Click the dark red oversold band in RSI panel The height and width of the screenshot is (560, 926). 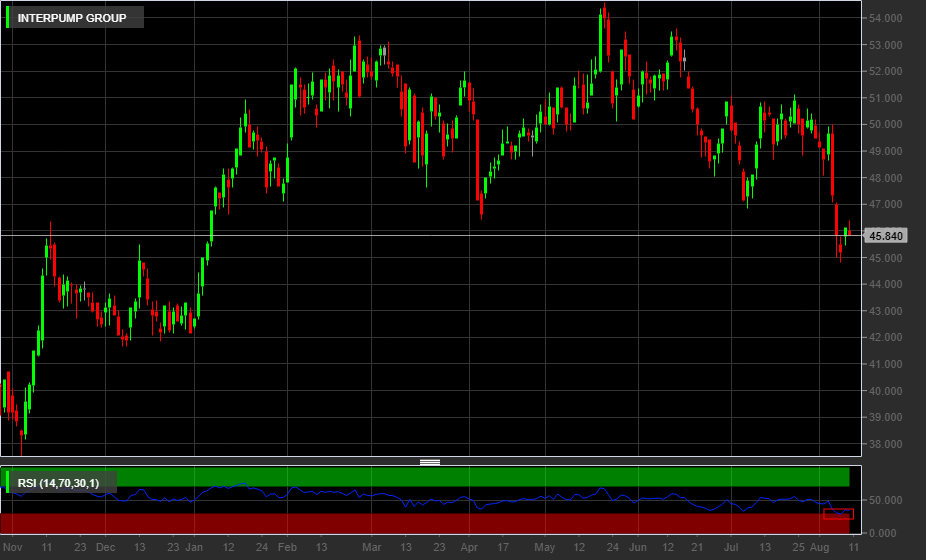click(x=425, y=523)
